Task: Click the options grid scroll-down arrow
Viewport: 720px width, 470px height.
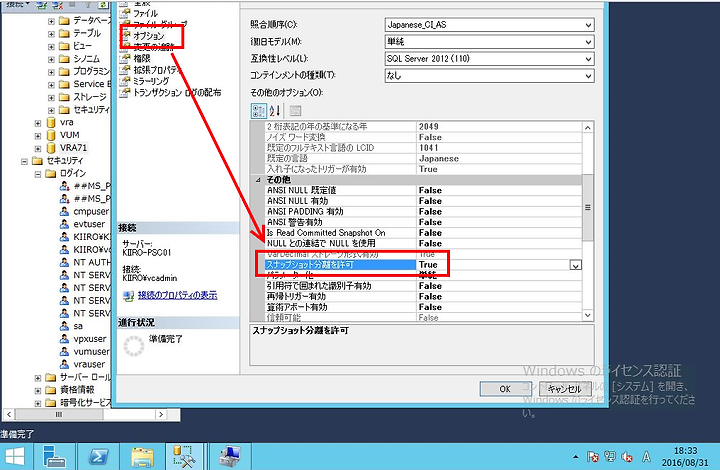Action: pos(588,315)
